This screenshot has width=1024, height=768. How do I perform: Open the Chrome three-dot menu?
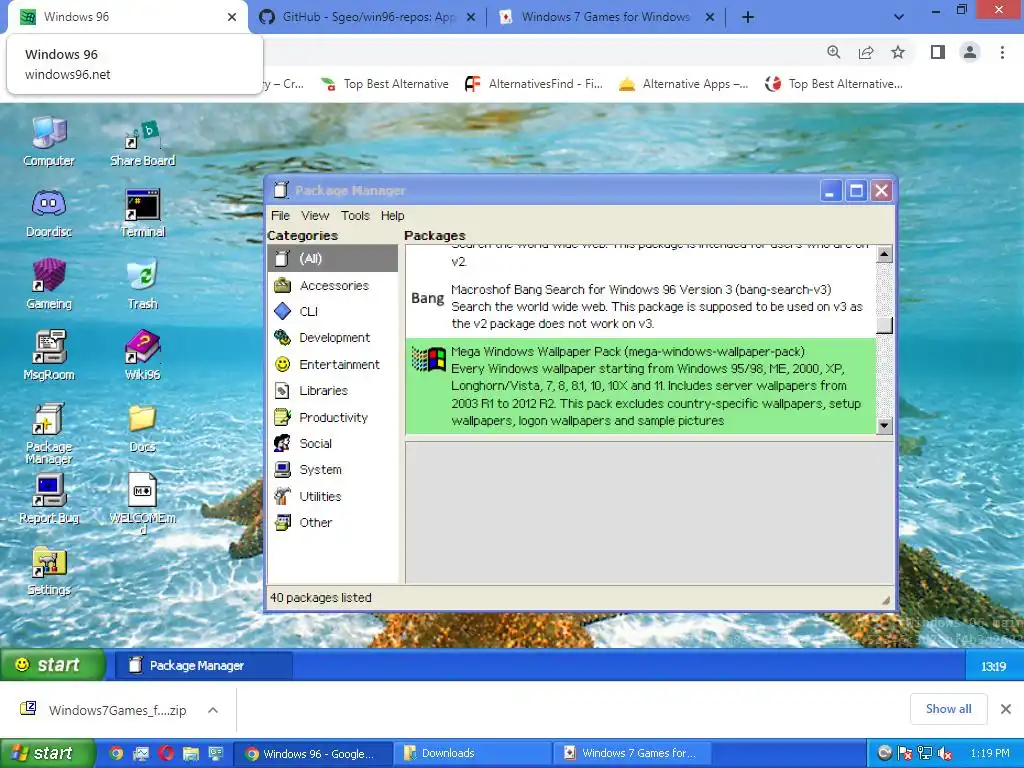(1002, 52)
